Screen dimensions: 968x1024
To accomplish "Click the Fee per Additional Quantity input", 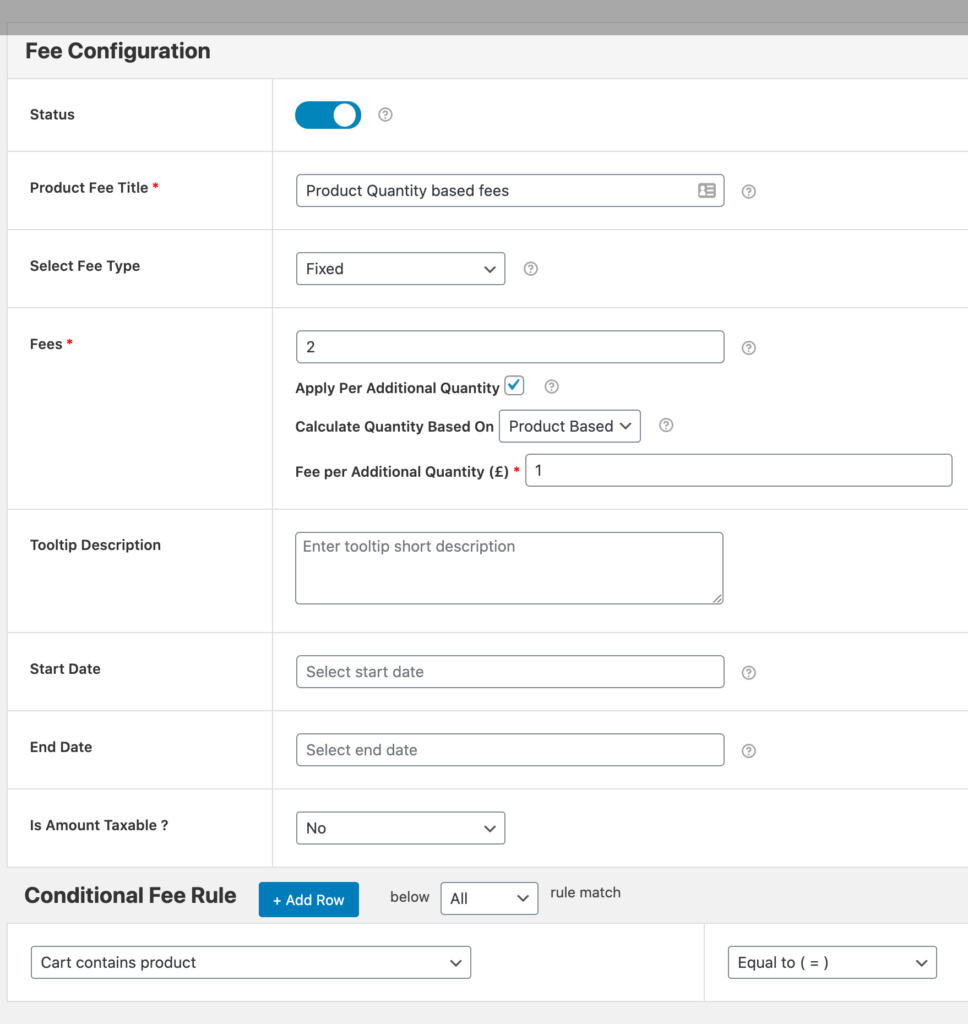I will point(739,470).
